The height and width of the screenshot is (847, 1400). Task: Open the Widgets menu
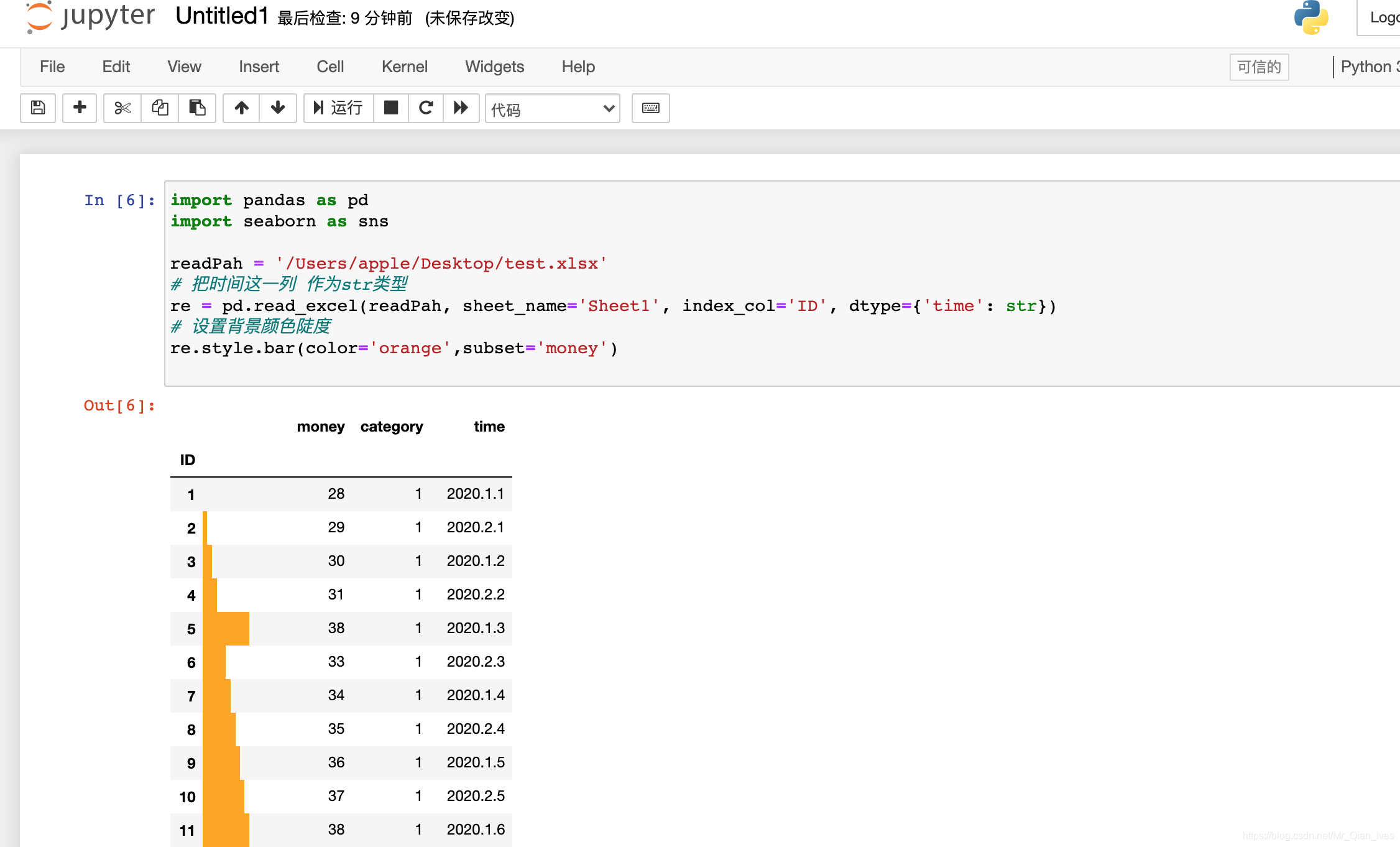coord(494,67)
